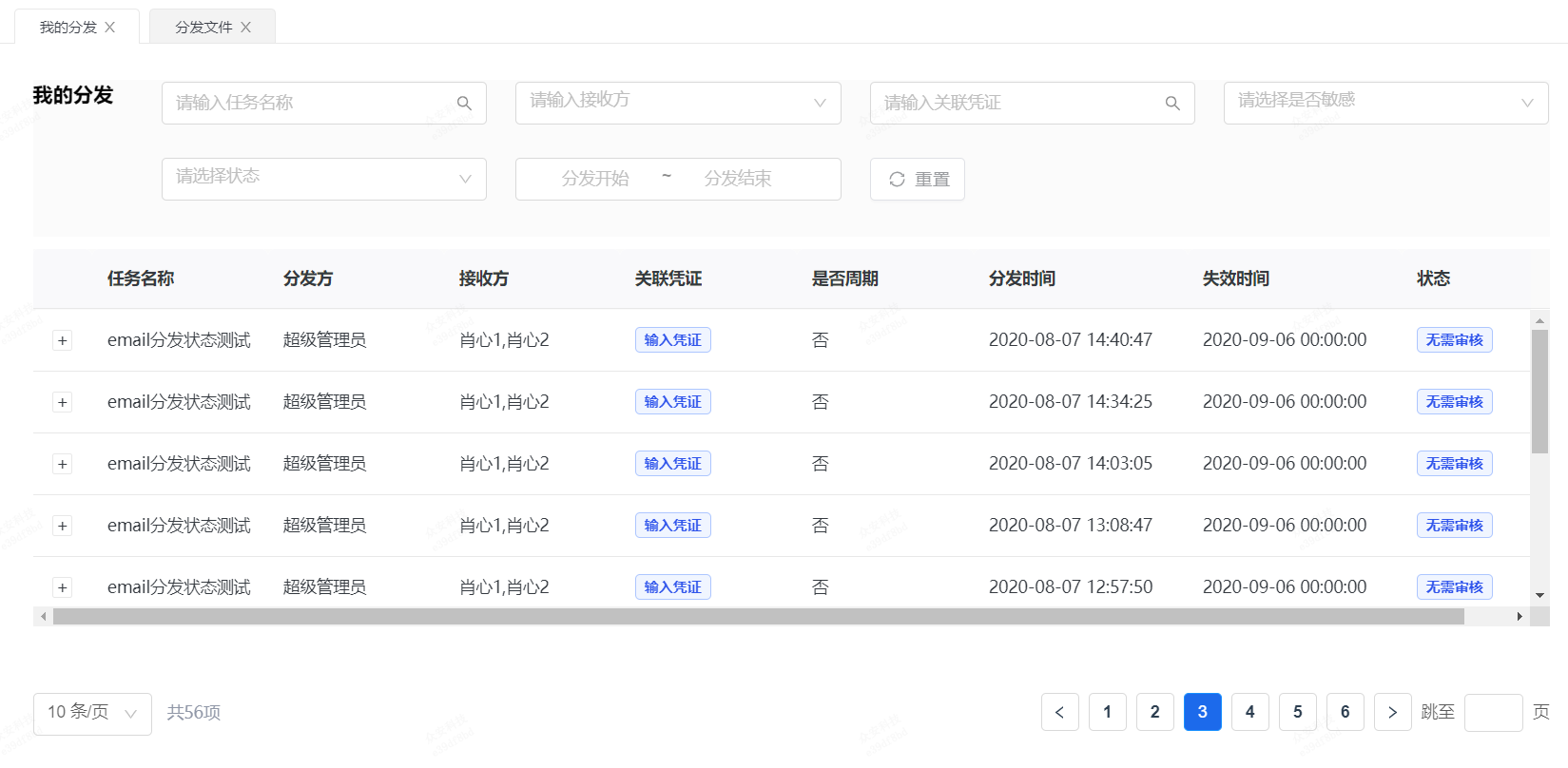1568x768 pixels.
Task: Click 超级管理员 in 13:08:47 row
Action: coord(324,526)
